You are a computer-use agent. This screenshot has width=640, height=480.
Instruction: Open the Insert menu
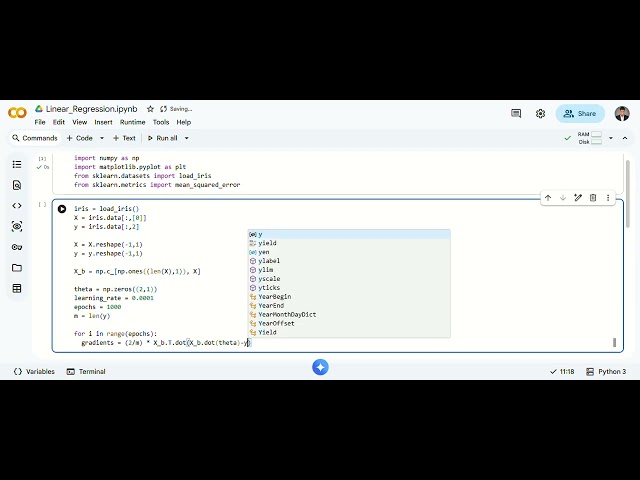click(103, 122)
